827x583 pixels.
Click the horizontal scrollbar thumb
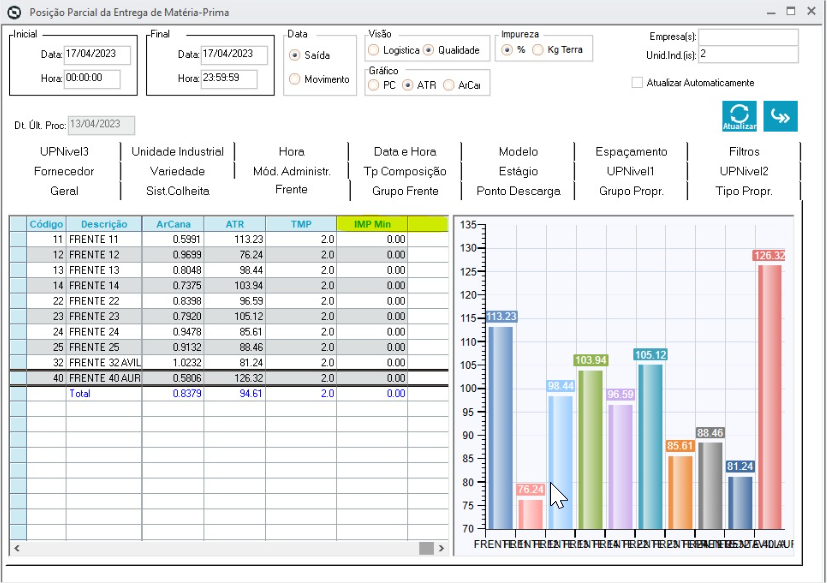tap(426, 548)
